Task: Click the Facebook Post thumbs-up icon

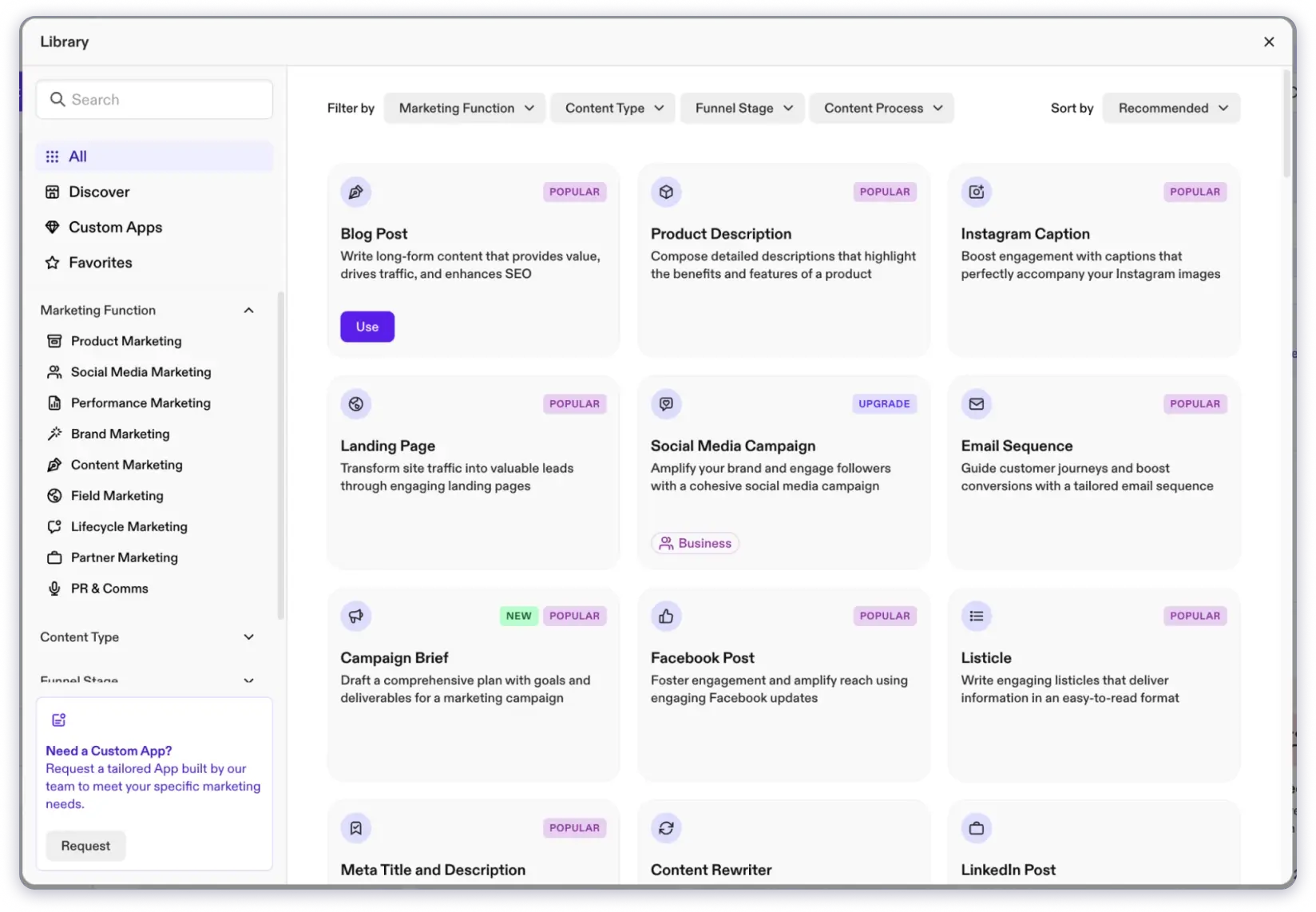Action: (x=665, y=616)
